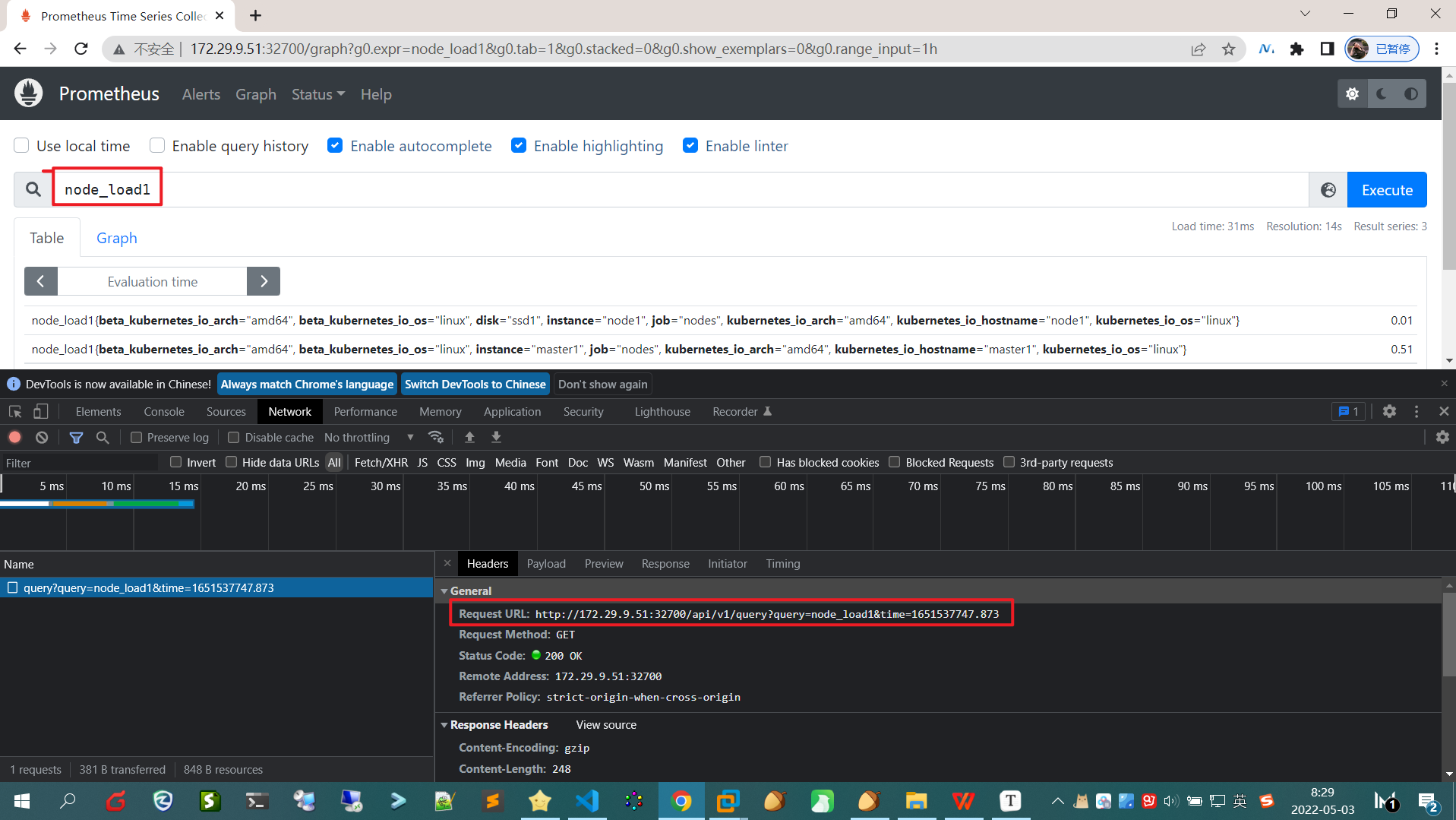
Task: Reload the browser page
Action: click(x=81, y=49)
